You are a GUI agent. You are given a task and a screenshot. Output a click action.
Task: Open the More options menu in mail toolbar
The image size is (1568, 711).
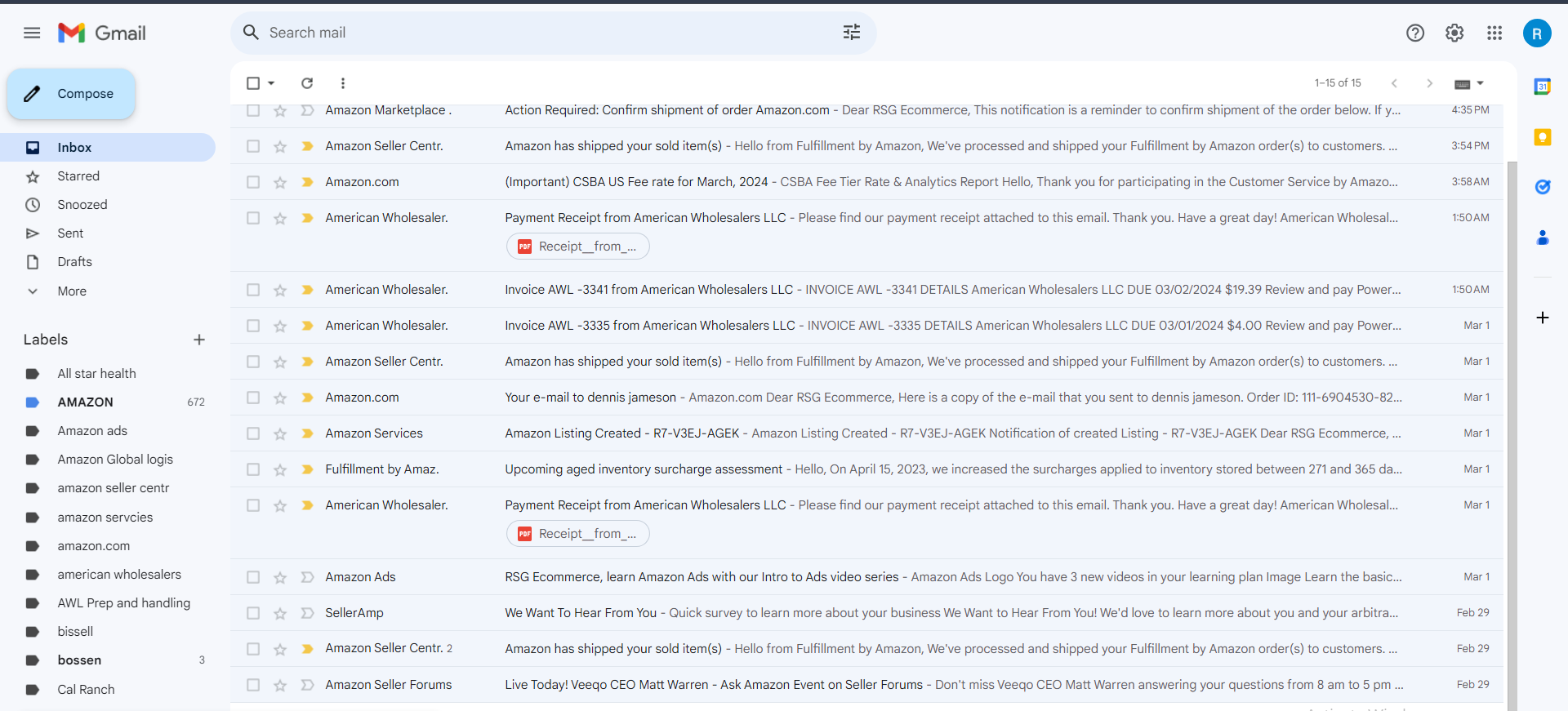click(x=343, y=83)
